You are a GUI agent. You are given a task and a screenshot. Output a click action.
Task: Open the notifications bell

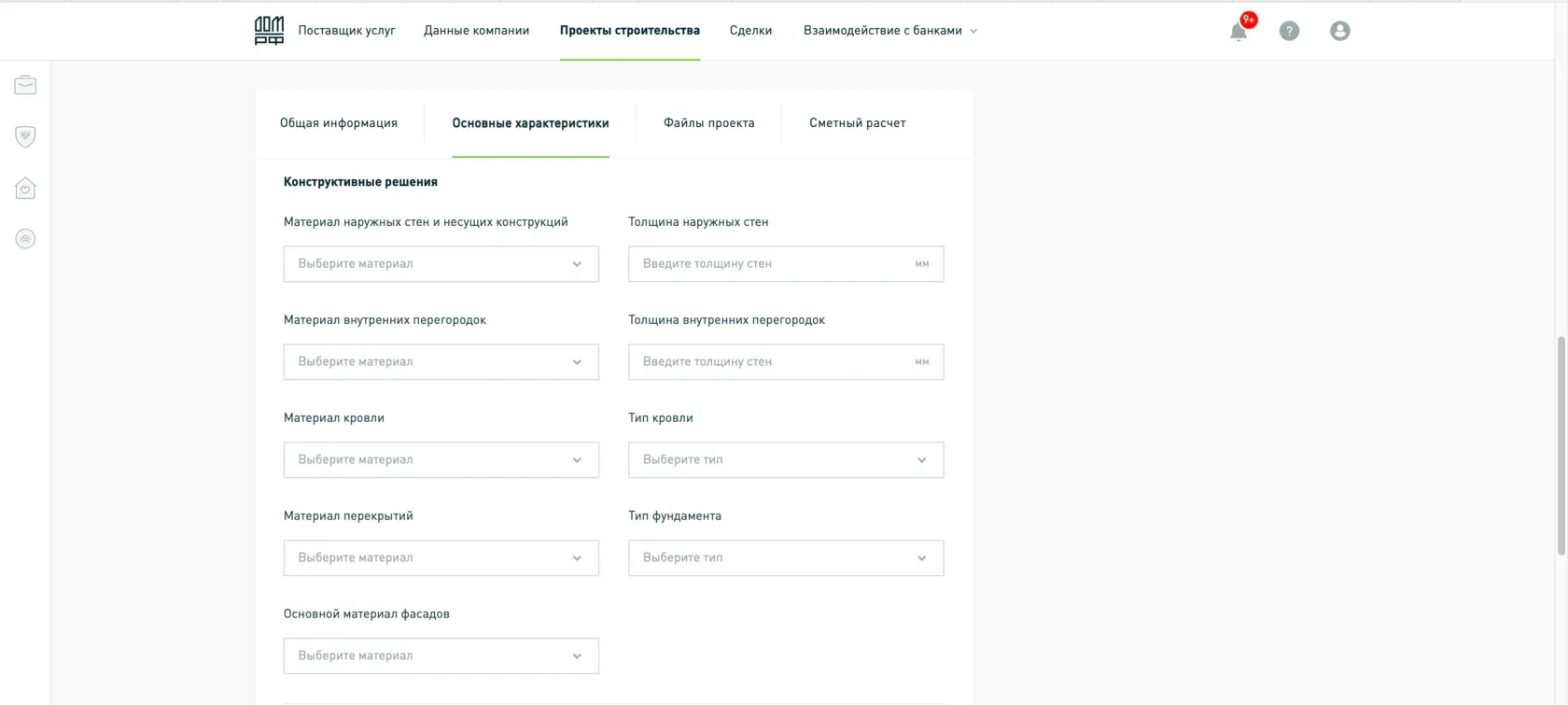(1239, 32)
